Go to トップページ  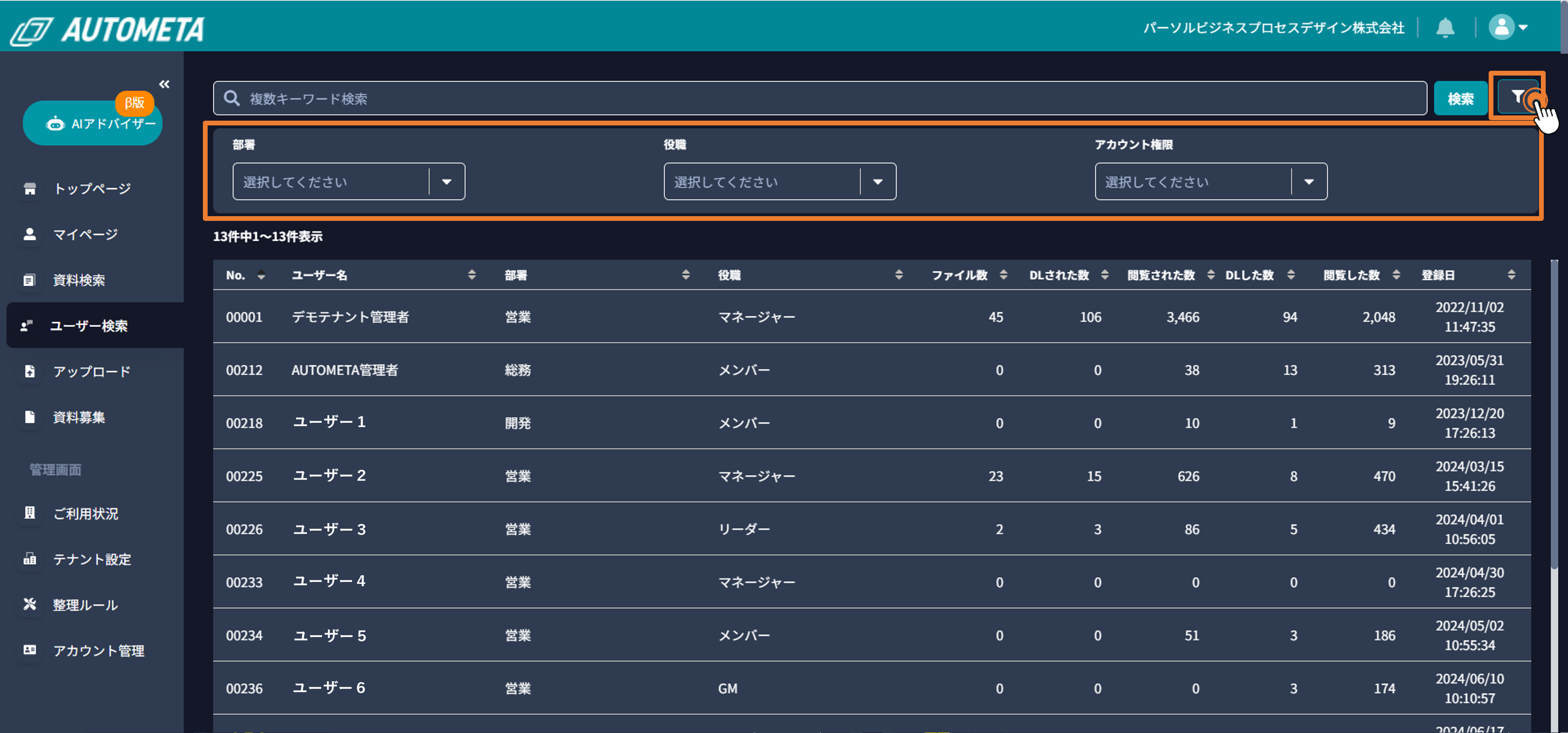pos(93,189)
